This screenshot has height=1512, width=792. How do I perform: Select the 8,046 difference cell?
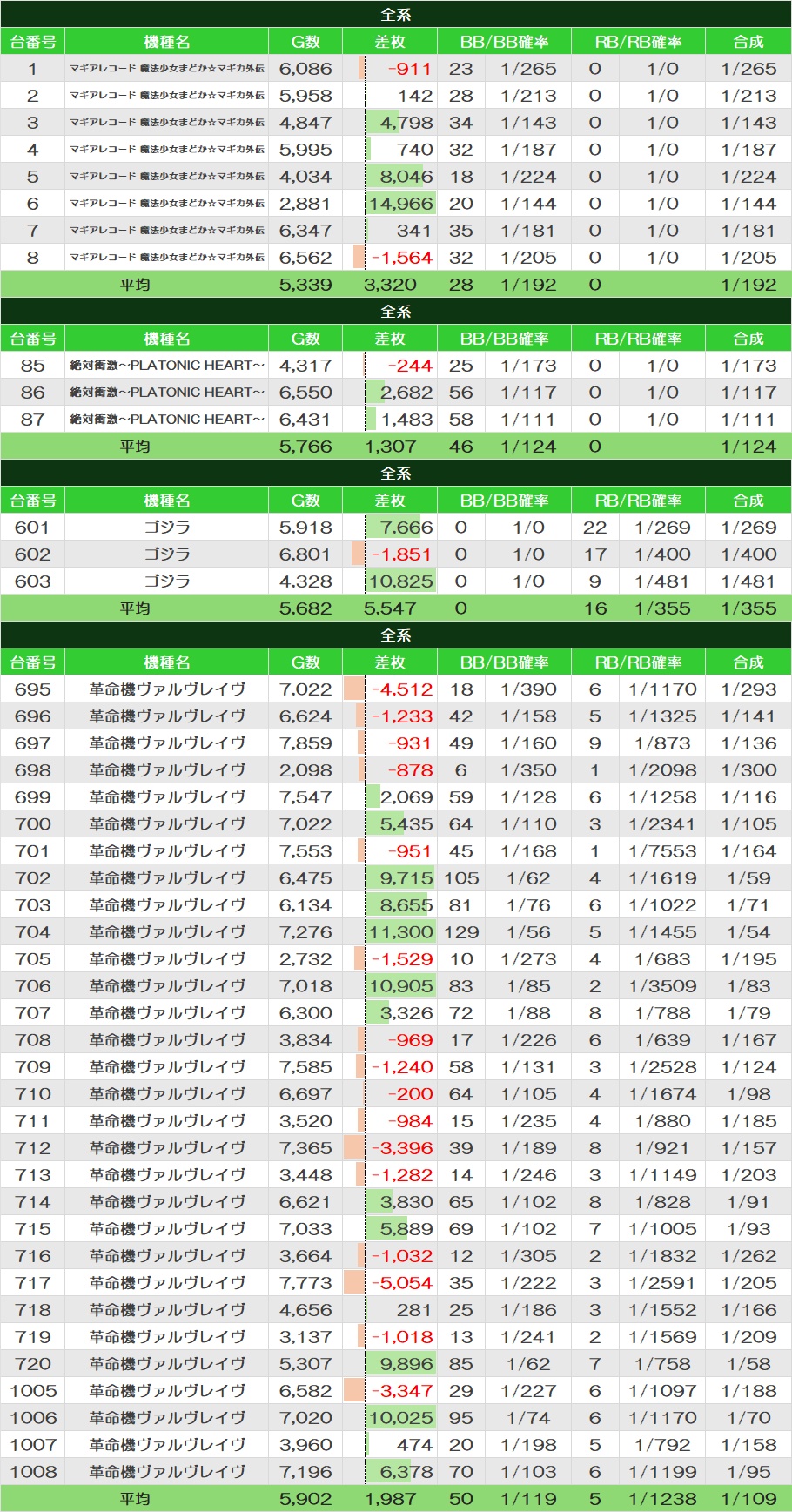click(406, 177)
